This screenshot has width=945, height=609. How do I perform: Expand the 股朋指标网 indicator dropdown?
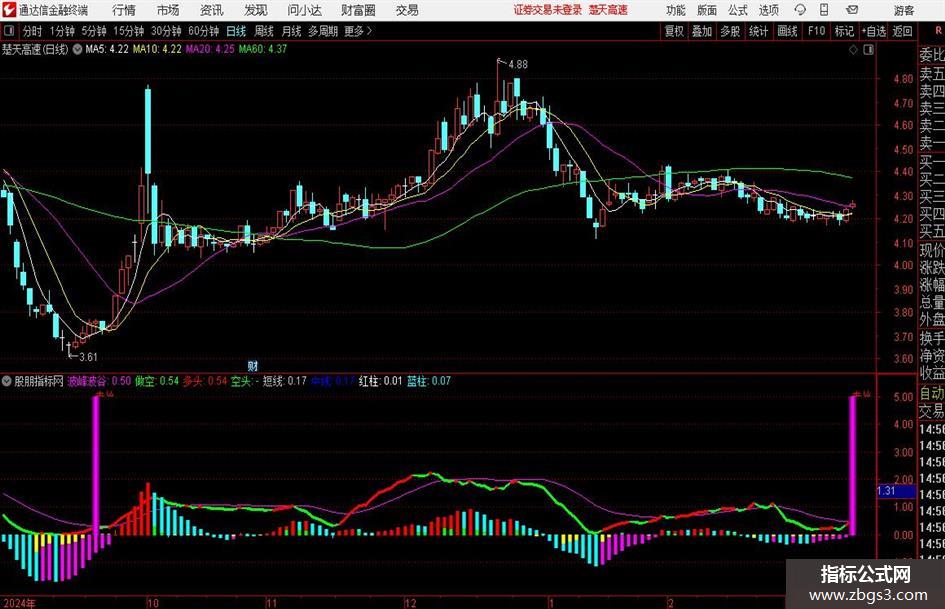click(7, 380)
